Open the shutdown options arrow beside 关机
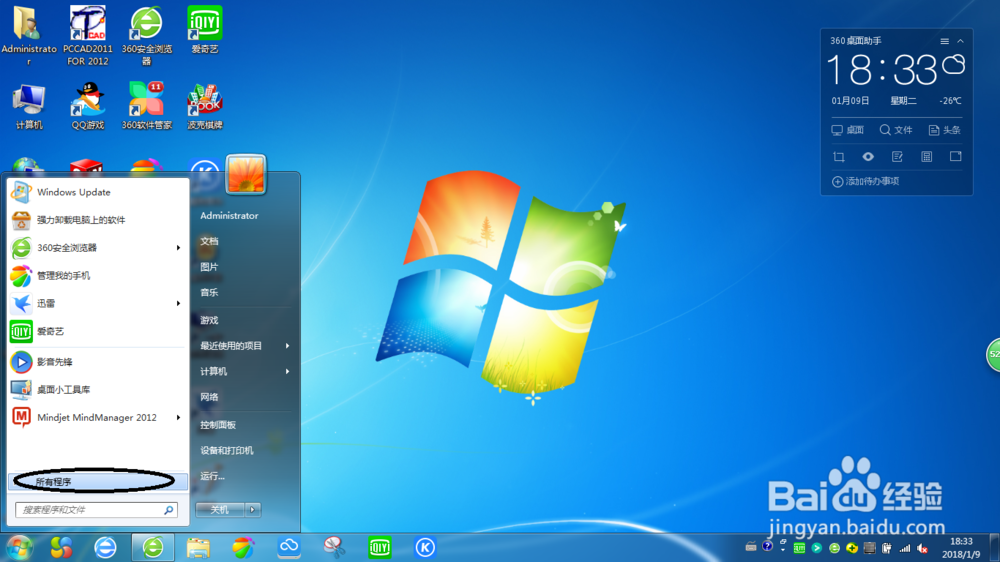Viewport: 1000px width, 562px height. (253, 510)
